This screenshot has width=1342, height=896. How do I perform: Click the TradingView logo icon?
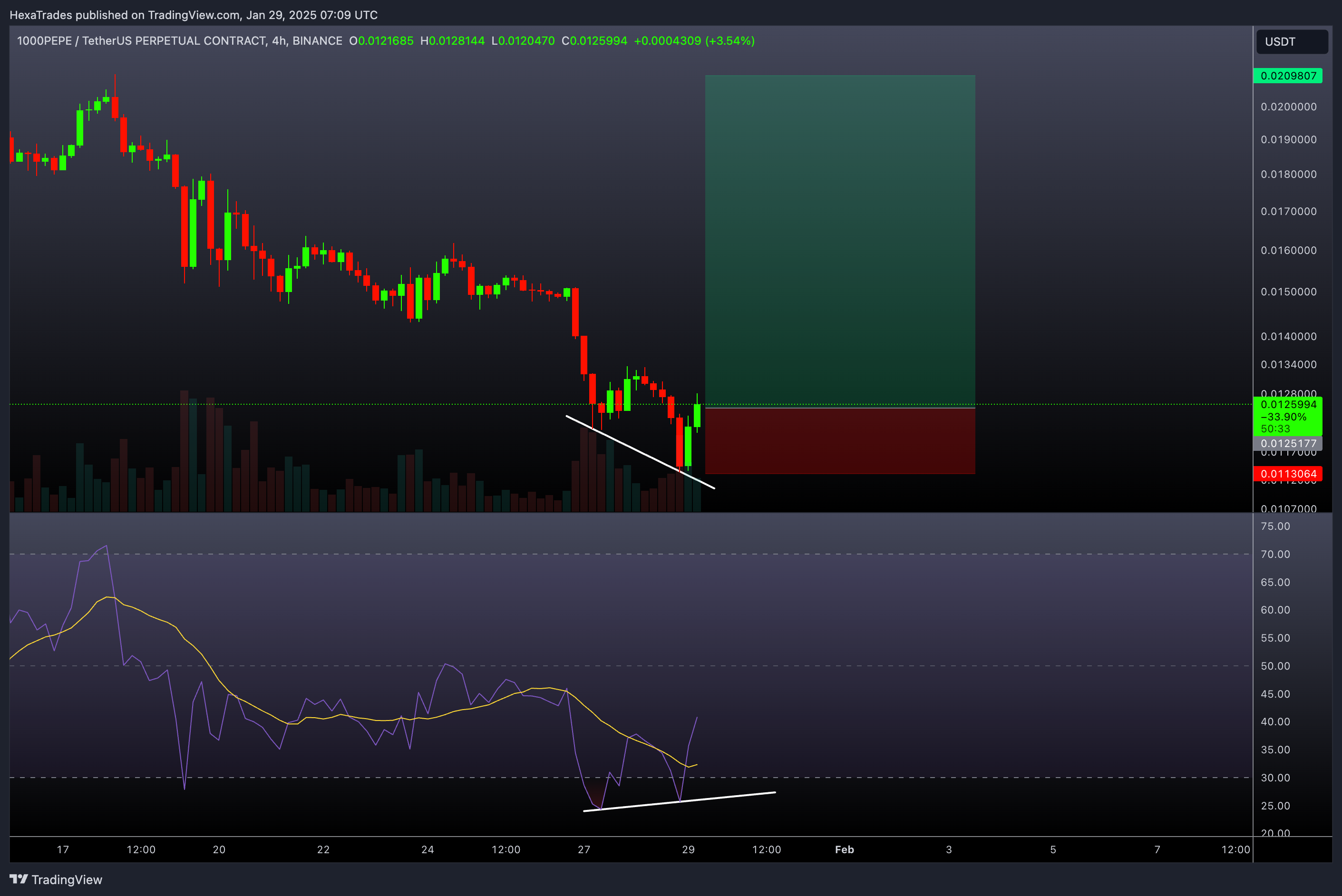(18, 879)
